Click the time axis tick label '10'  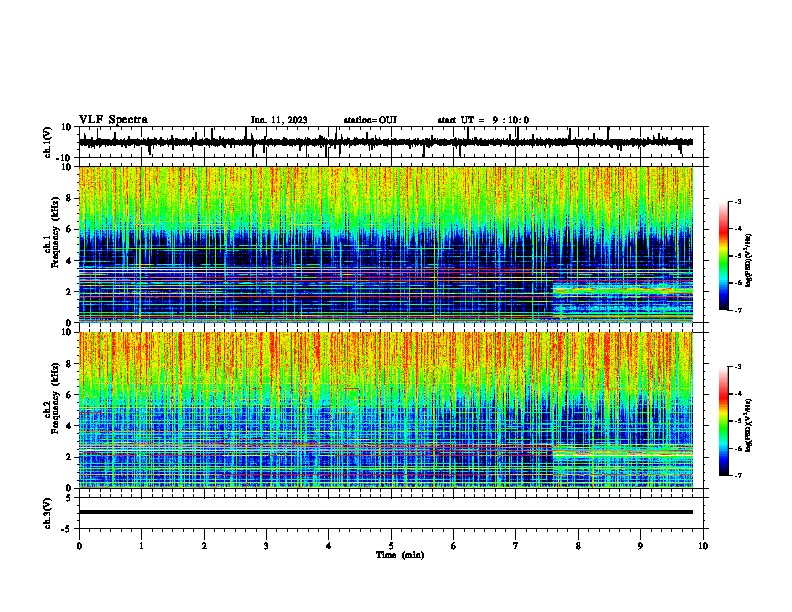tap(703, 546)
